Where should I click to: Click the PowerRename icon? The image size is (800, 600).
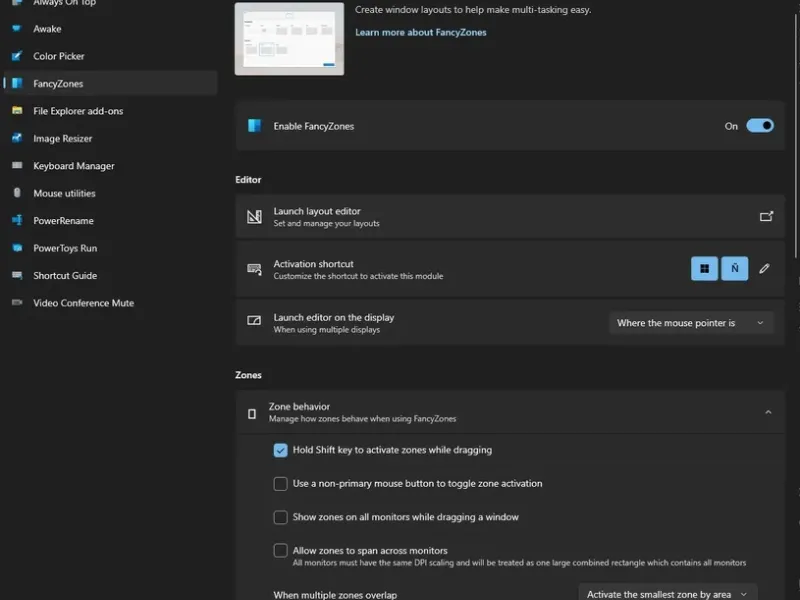coord(17,220)
